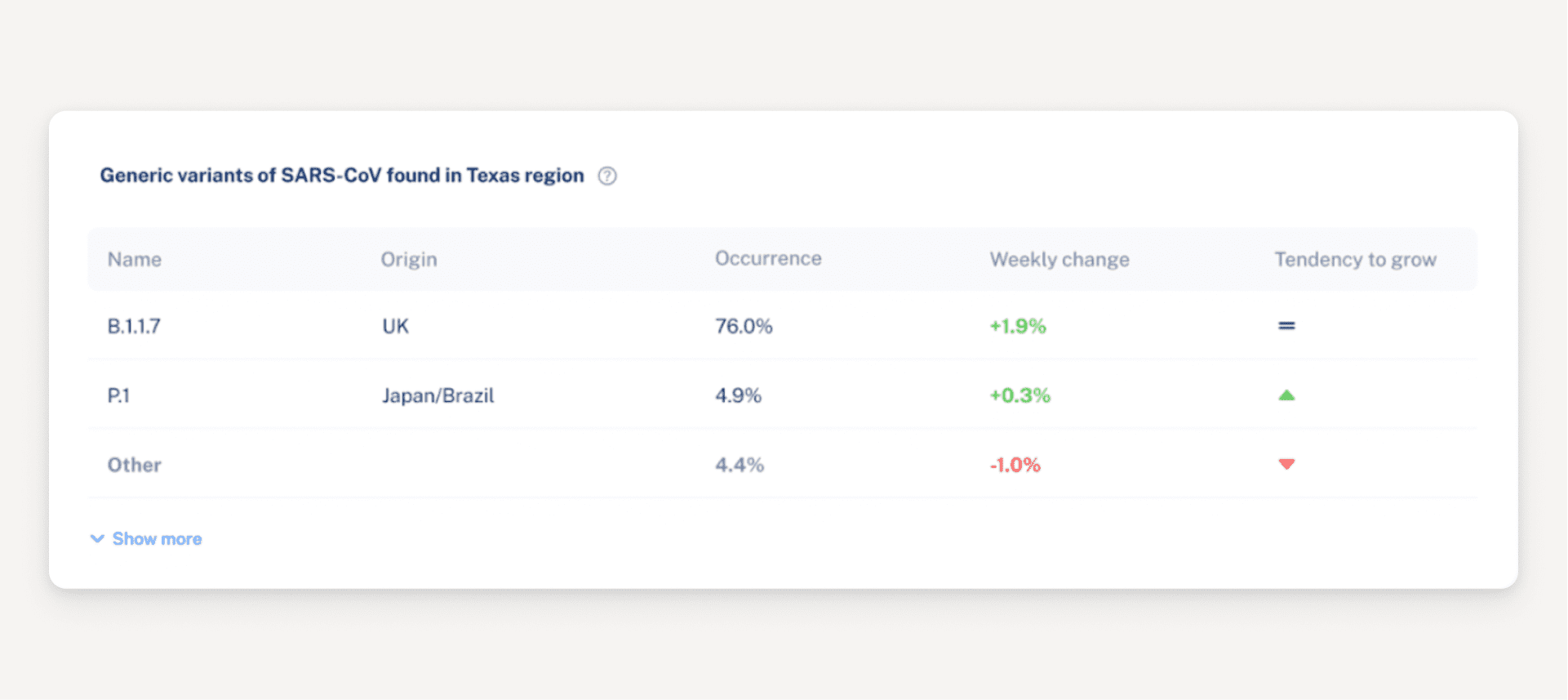The height and width of the screenshot is (700, 1568).
Task: Click the red downward triangle for Other
Action: (x=1286, y=464)
